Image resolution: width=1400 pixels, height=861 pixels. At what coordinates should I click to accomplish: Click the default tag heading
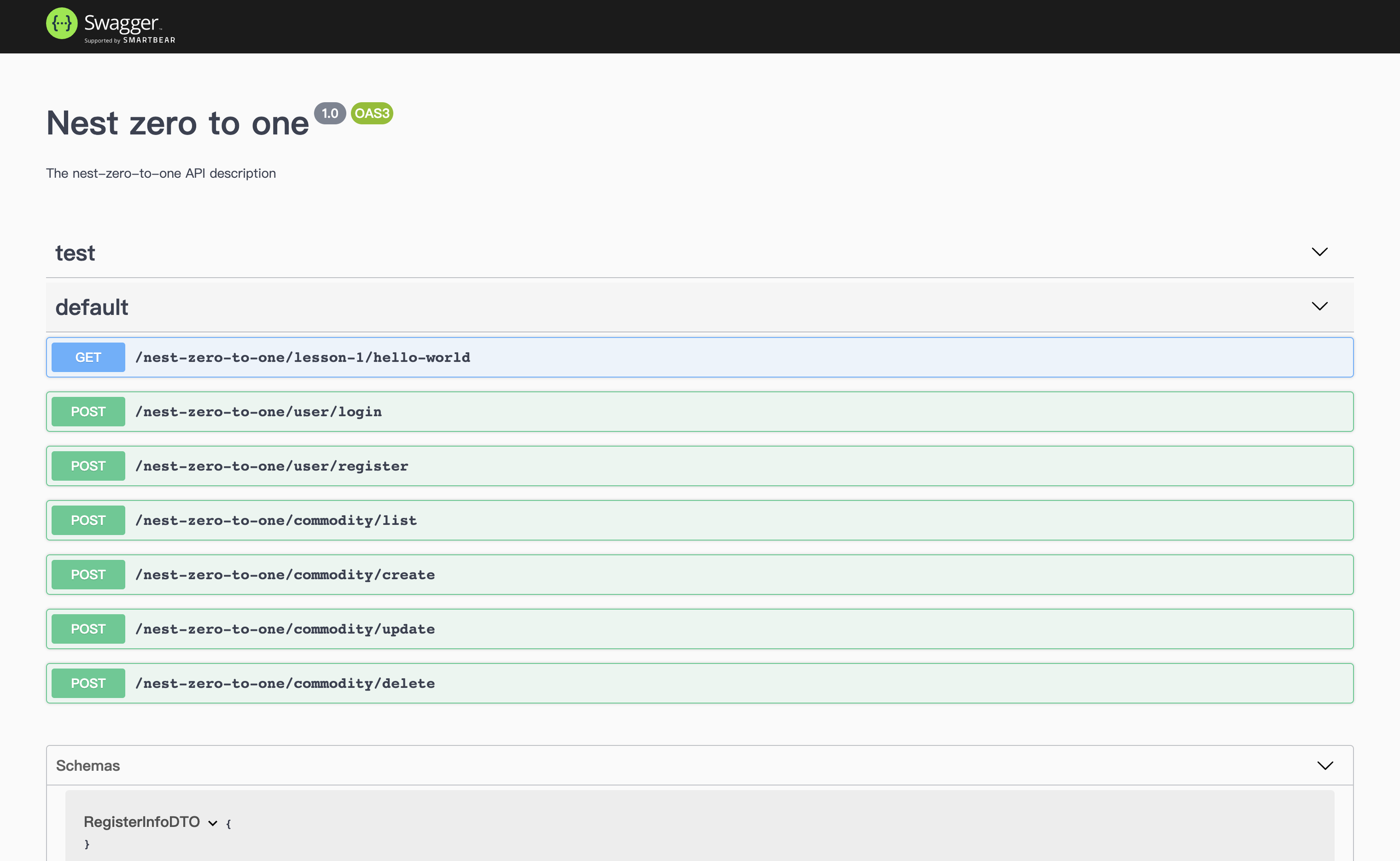(x=92, y=307)
